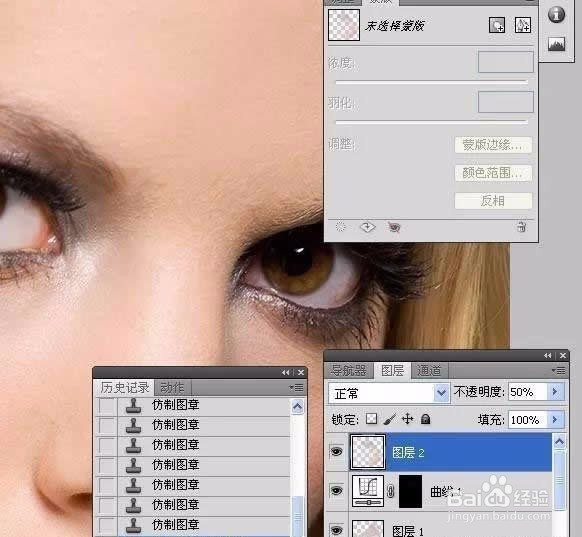This screenshot has width=582, height=537.
Task: Collapse the layers panel with double arrows
Action: click(x=548, y=356)
